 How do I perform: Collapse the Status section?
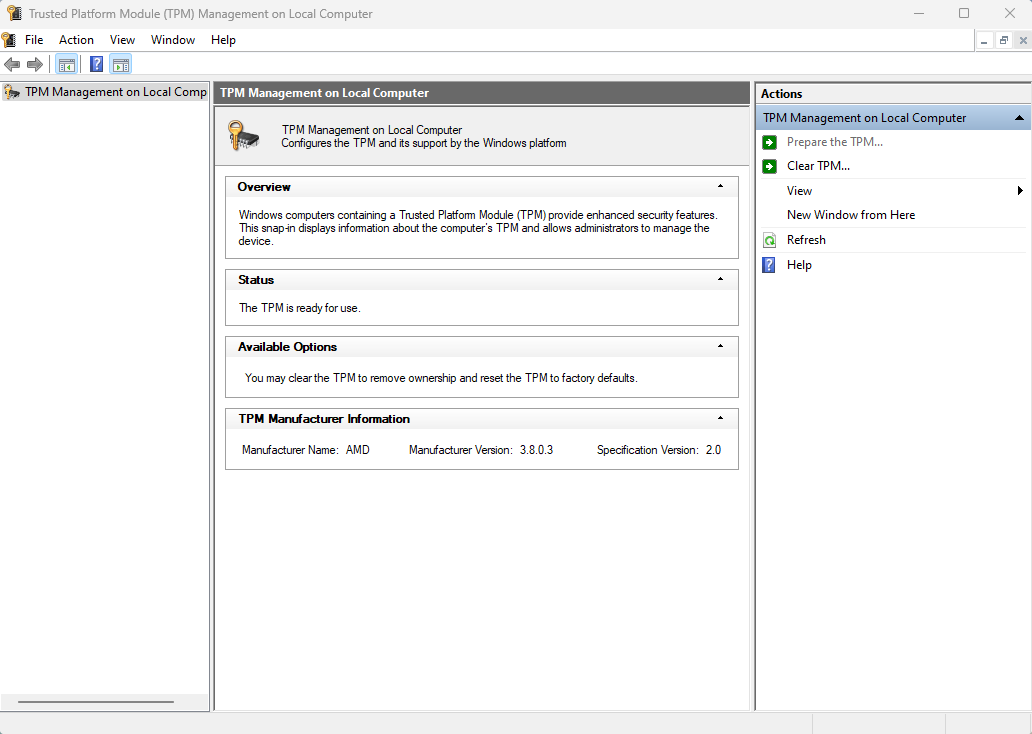[x=720, y=279]
